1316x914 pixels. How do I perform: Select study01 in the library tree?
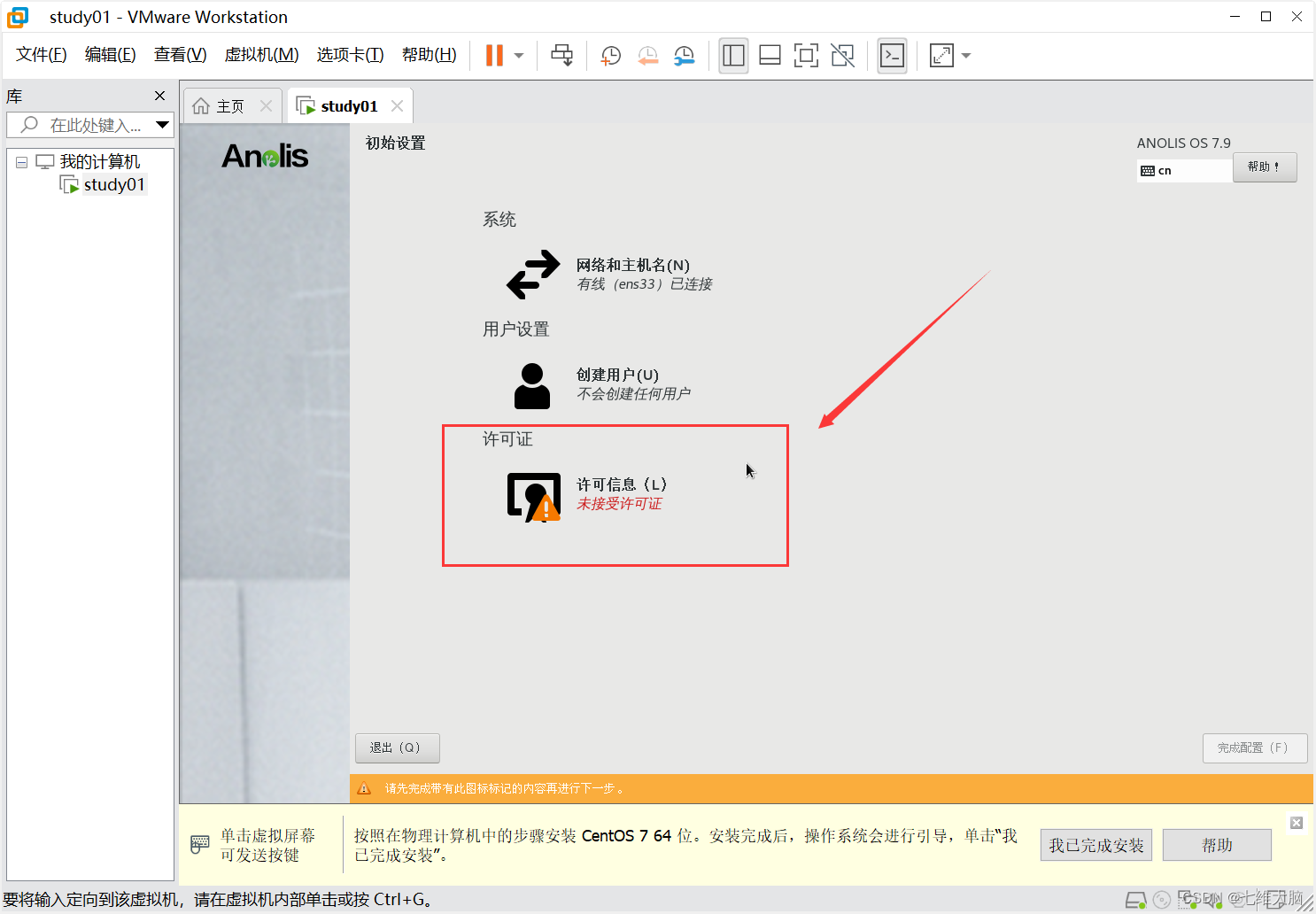point(113,184)
